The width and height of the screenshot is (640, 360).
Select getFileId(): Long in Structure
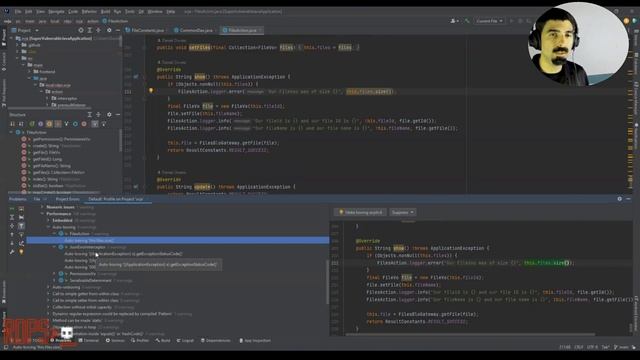pos(47,159)
